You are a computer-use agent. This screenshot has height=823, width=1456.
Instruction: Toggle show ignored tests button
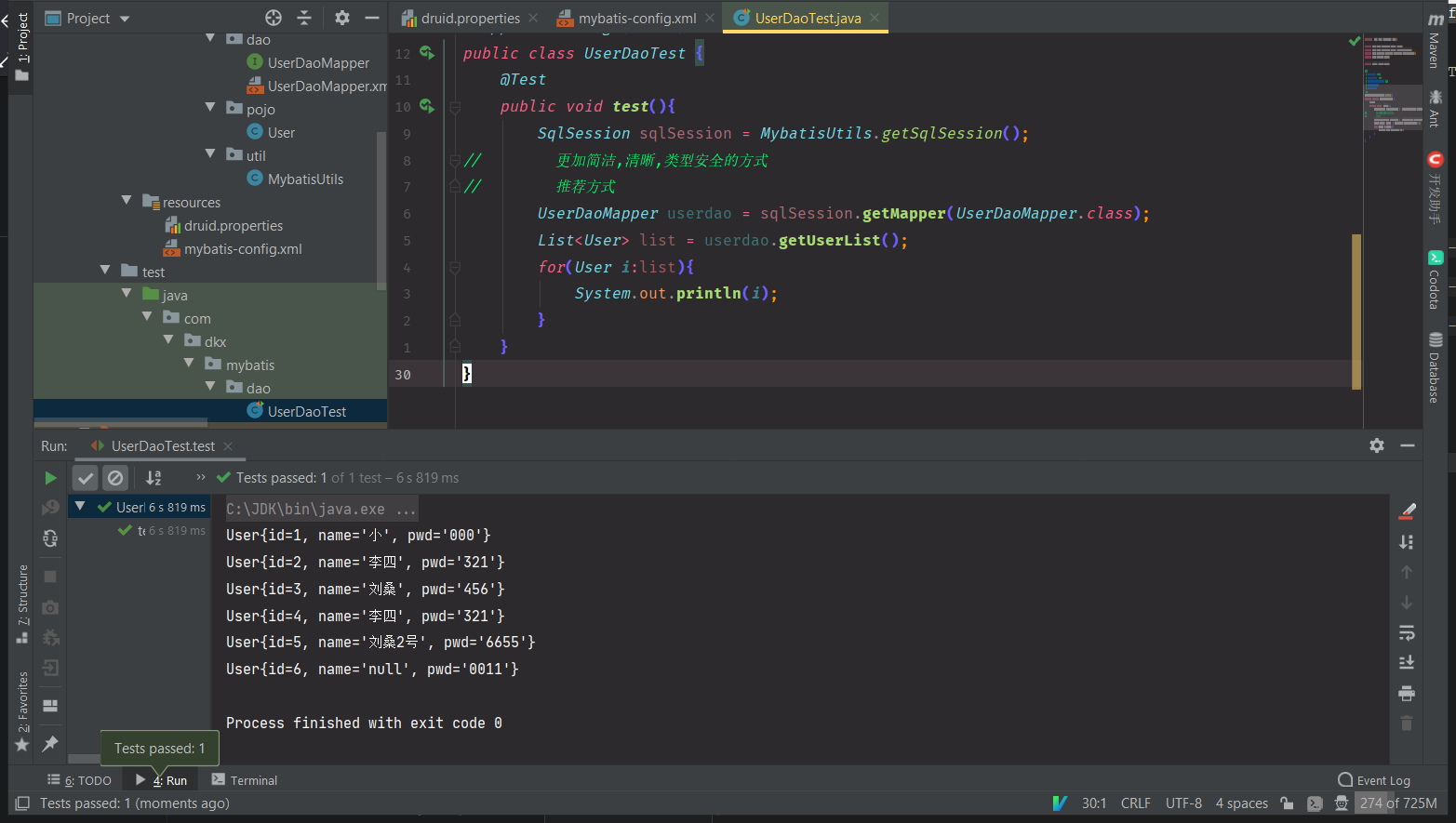[115, 478]
